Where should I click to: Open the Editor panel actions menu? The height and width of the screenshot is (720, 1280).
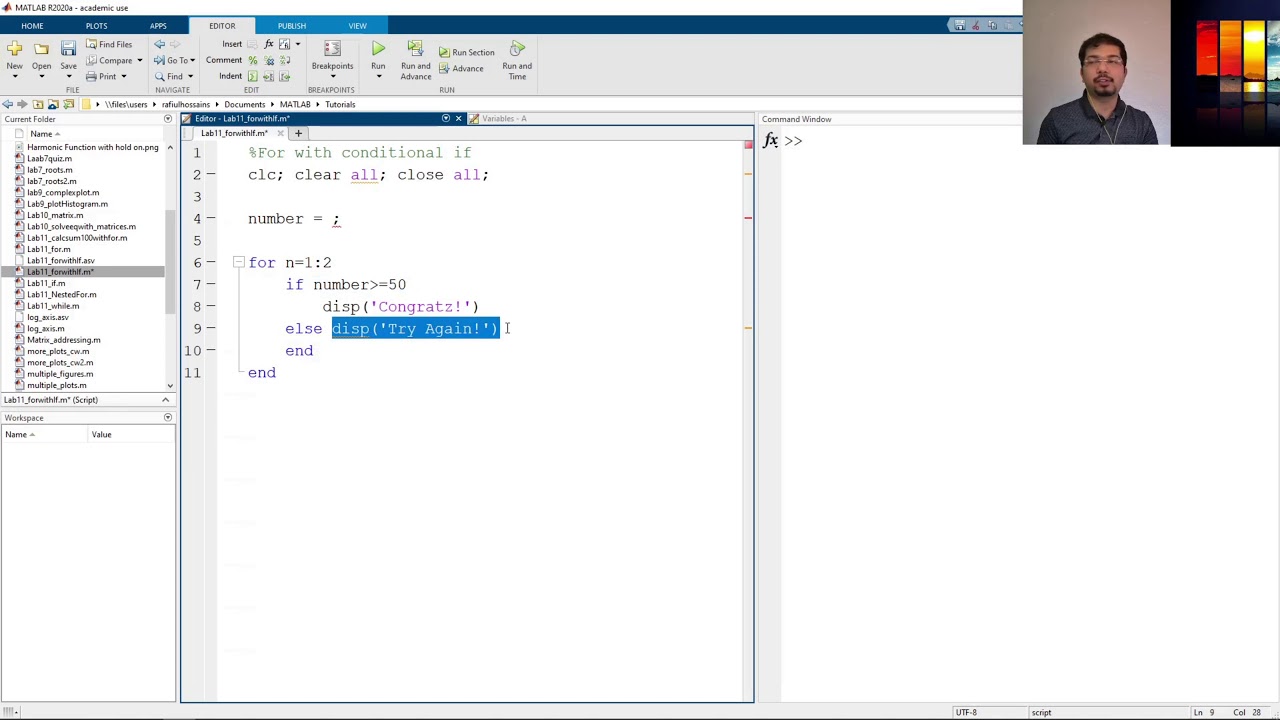446,119
